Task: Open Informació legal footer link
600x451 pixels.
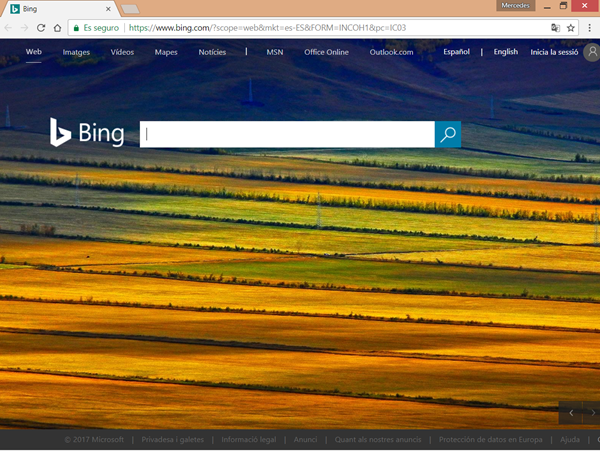Action: (249, 440)
